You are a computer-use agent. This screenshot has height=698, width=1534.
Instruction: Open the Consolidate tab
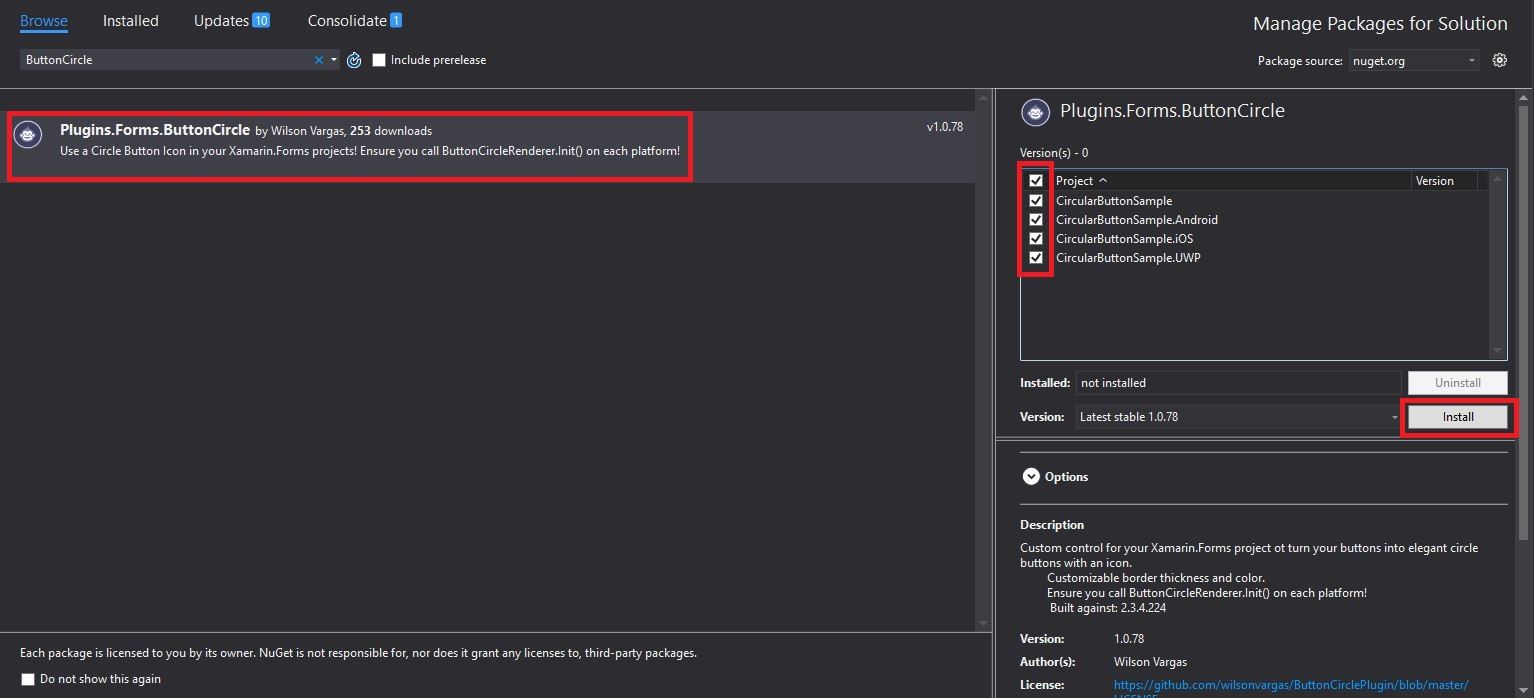[x=355, y=20]
